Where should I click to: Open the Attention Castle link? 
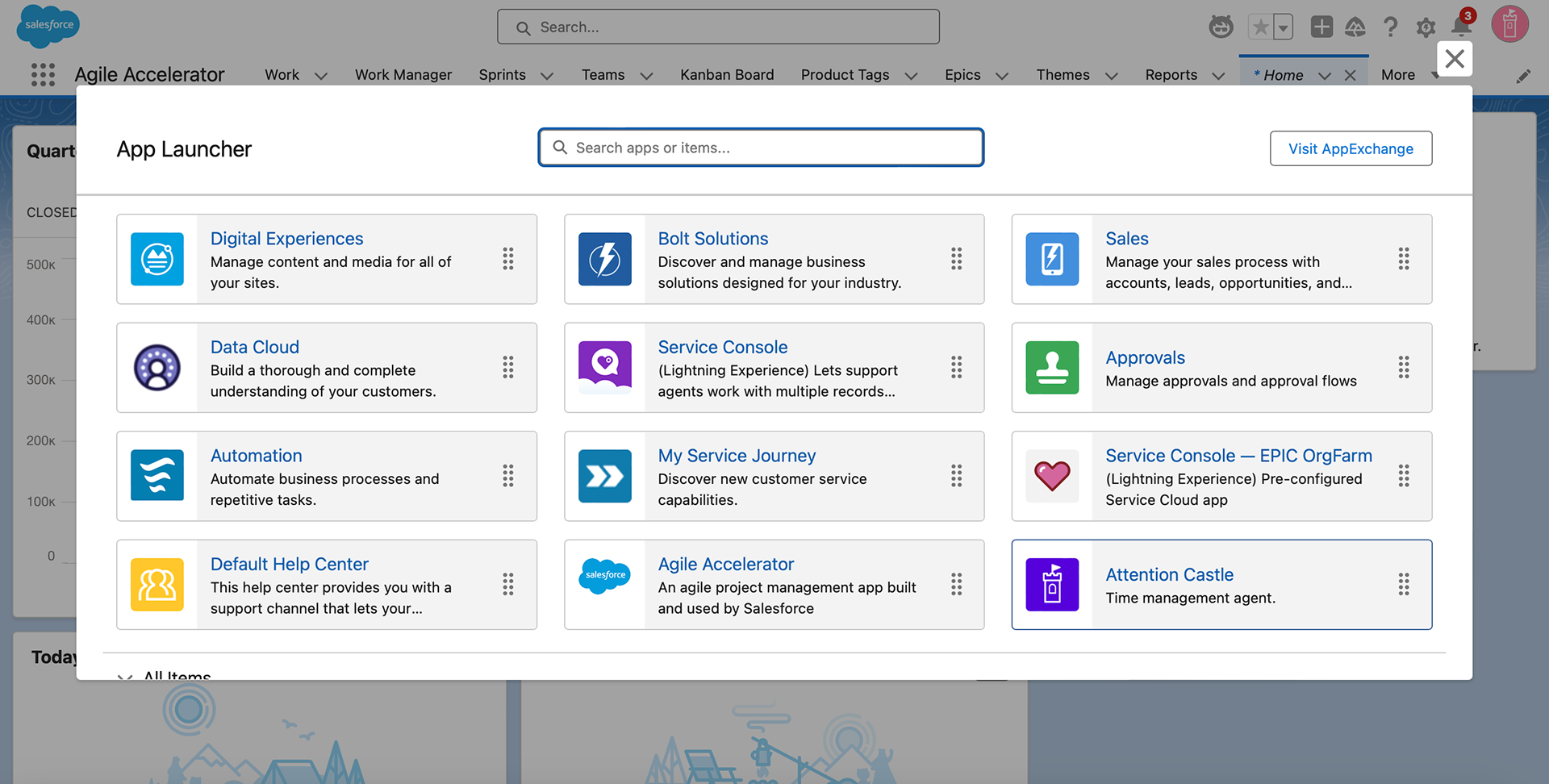(1169, 574)
